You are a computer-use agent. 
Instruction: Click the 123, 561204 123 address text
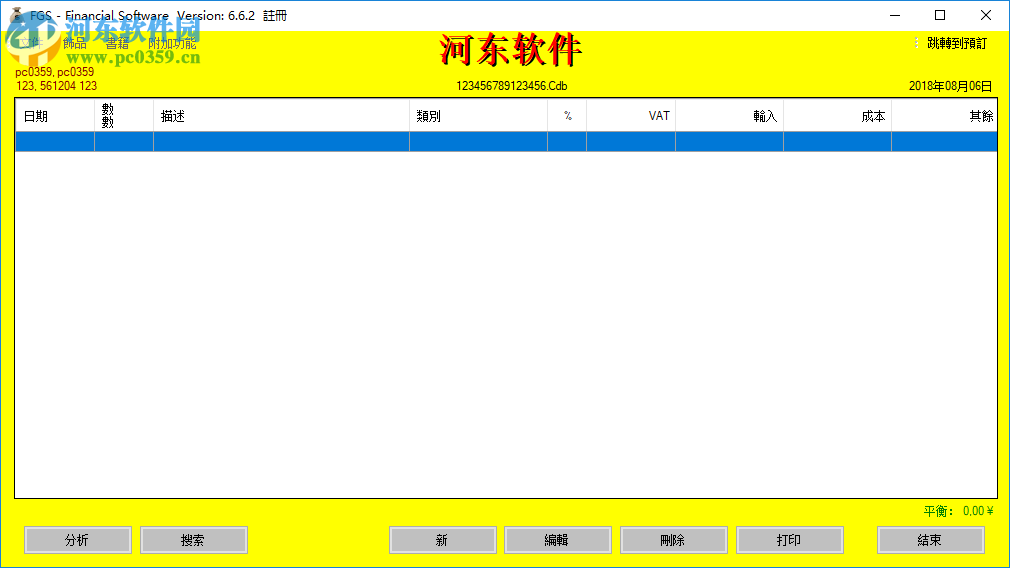[x=56, y=86]
